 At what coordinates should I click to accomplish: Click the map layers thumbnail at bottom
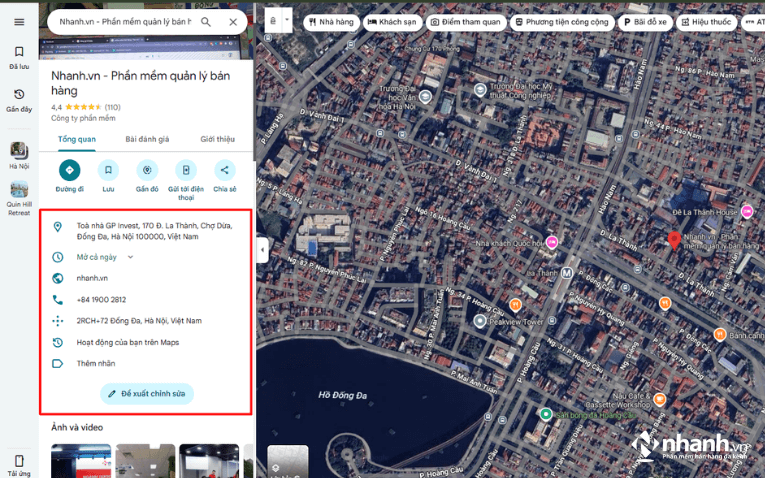[288, 461]
